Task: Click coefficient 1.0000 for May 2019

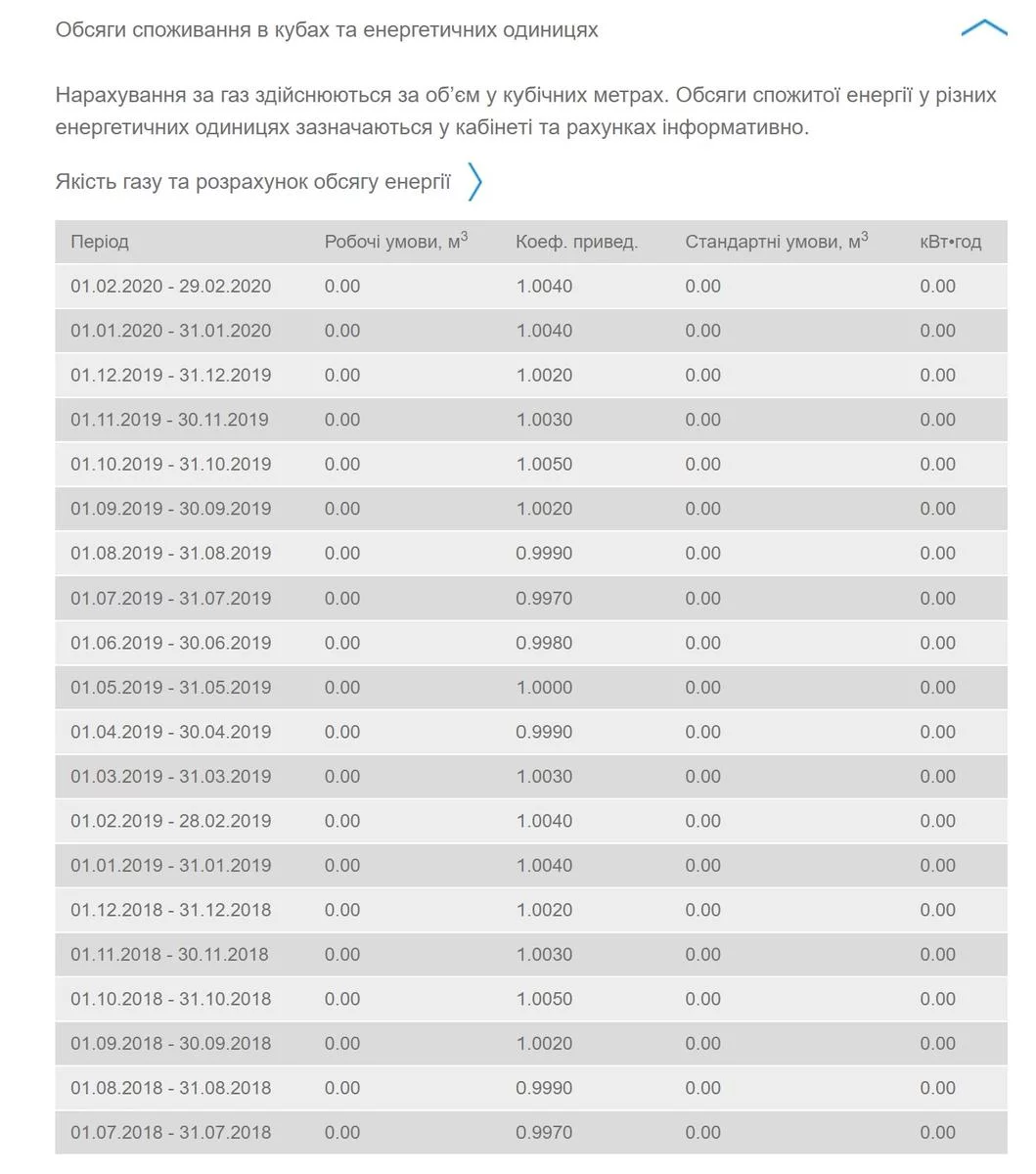Action: point(545,688)
